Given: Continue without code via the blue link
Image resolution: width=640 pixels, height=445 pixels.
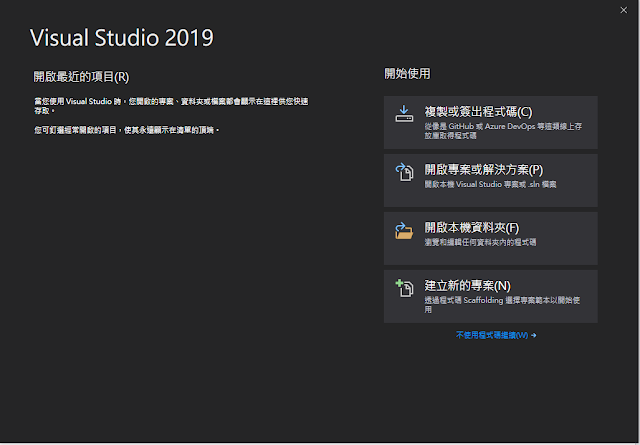Looking at the screenshot, I should pyautogui.click(x=496, y=335).
